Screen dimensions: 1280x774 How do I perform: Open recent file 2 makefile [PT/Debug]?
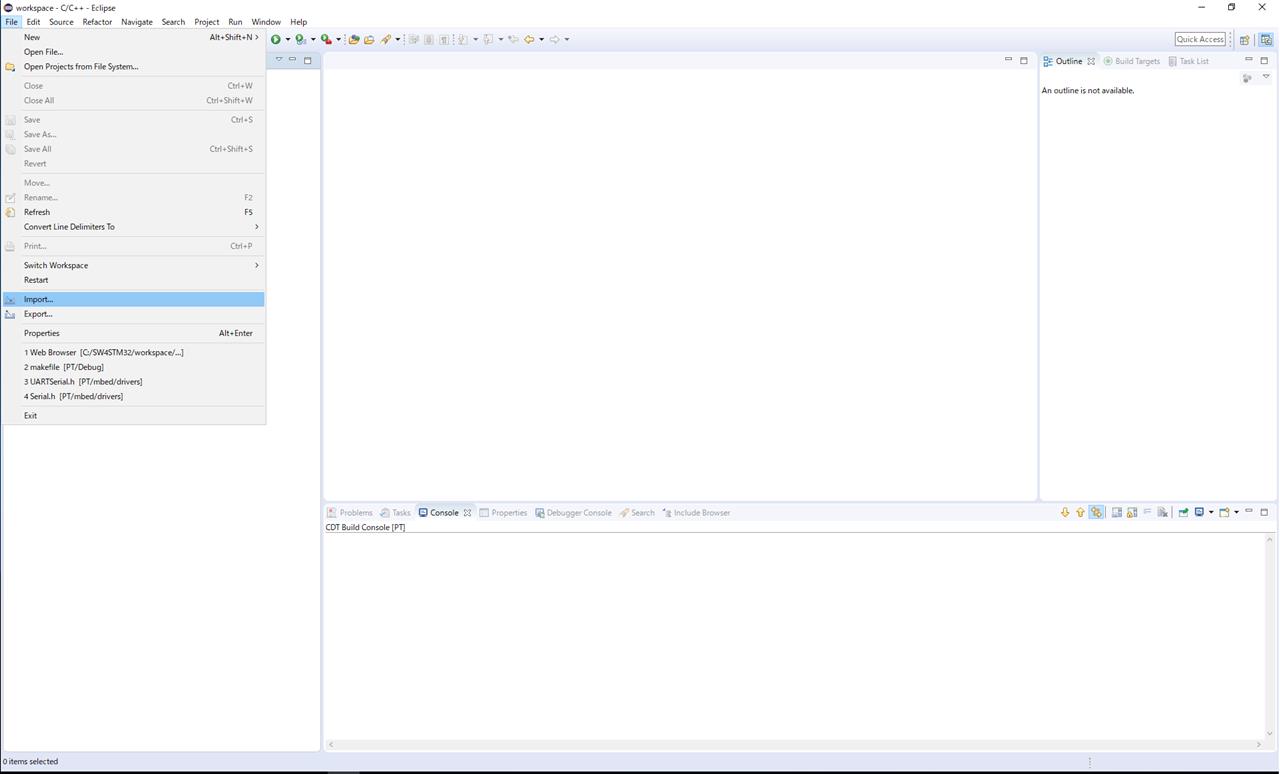[134, 367]
